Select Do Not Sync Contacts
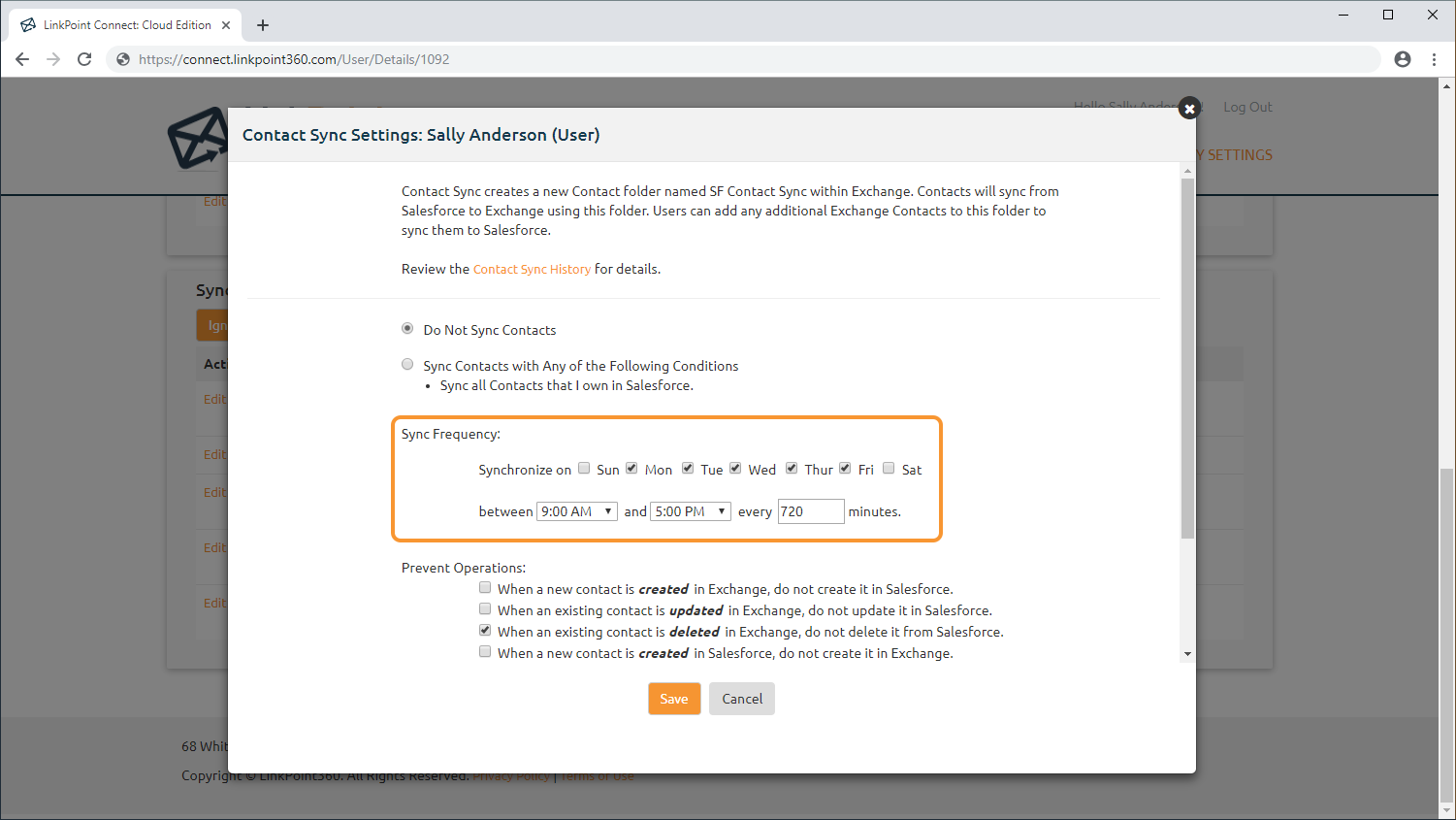Viewport: 1456px width, 820px height. pos(407,329)
